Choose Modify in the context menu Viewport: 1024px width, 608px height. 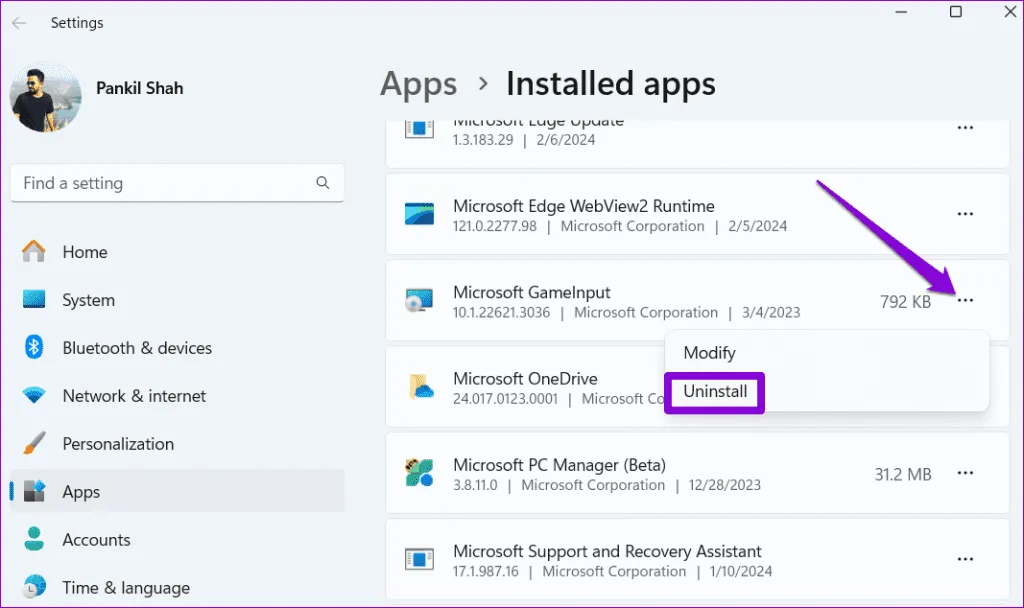pyautogui.click(x=709, y=353)
